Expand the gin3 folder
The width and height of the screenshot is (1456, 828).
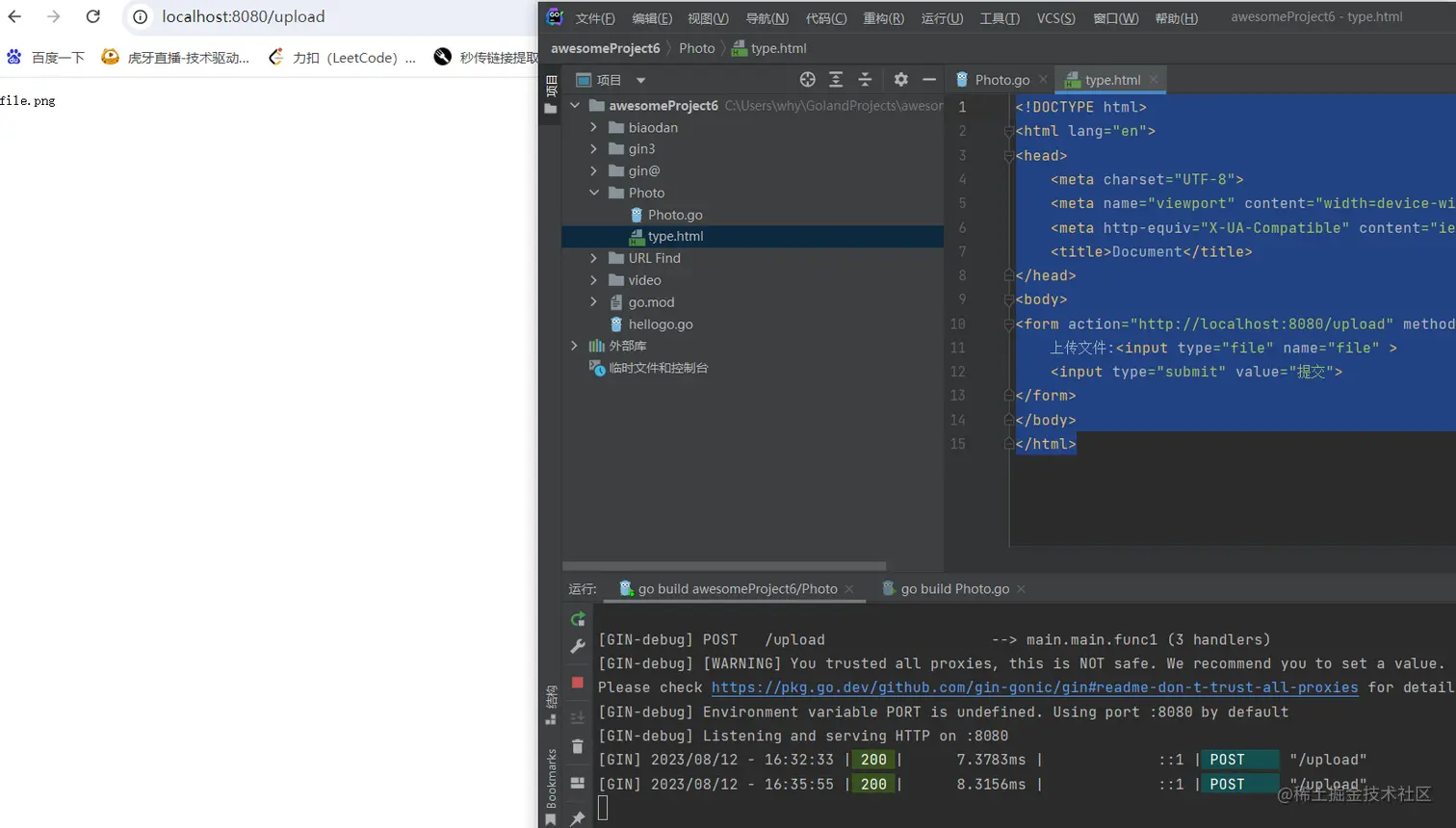594,149
